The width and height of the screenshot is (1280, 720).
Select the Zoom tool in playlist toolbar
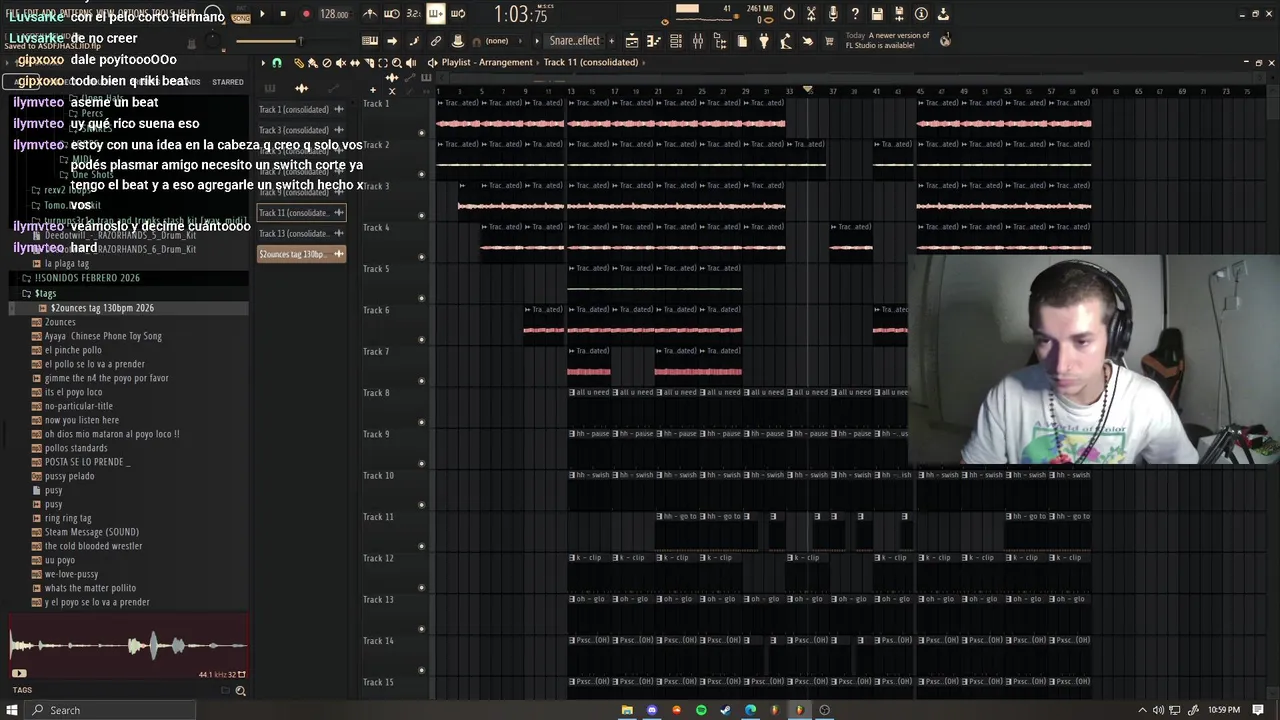pos(396,63)
